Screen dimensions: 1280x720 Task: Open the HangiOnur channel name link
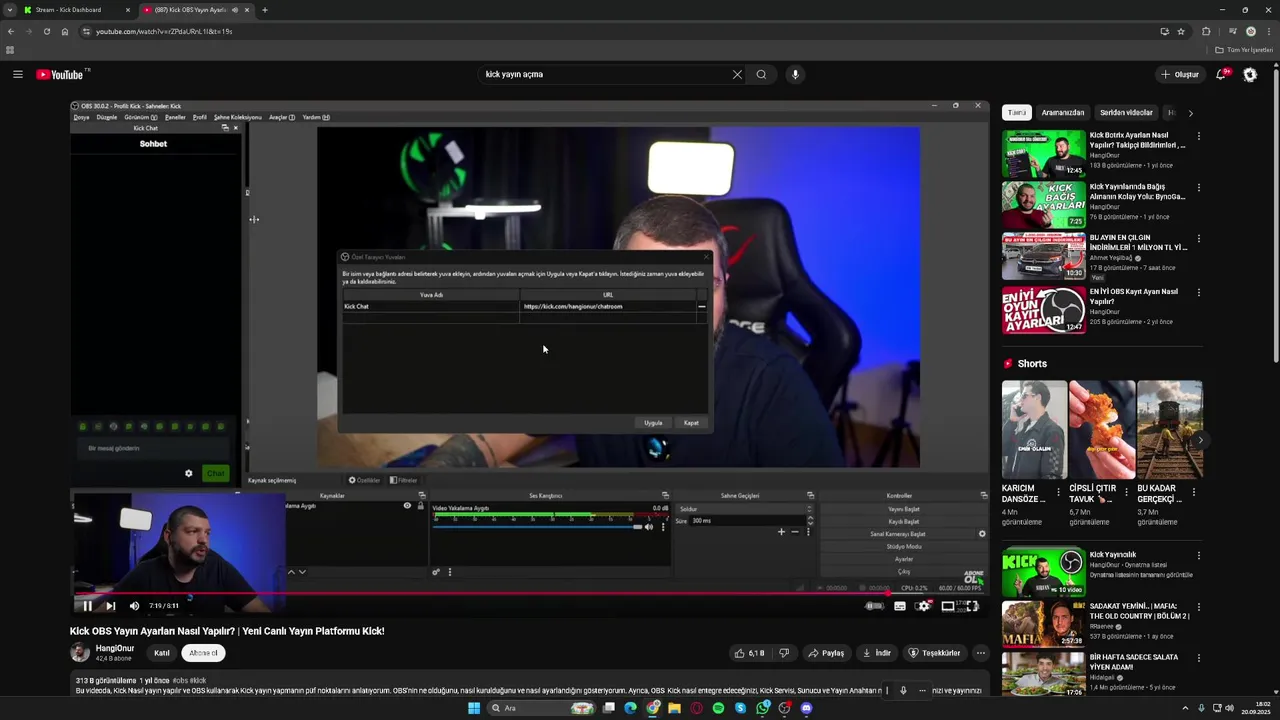pyautogui.click(x=115, y=648)
